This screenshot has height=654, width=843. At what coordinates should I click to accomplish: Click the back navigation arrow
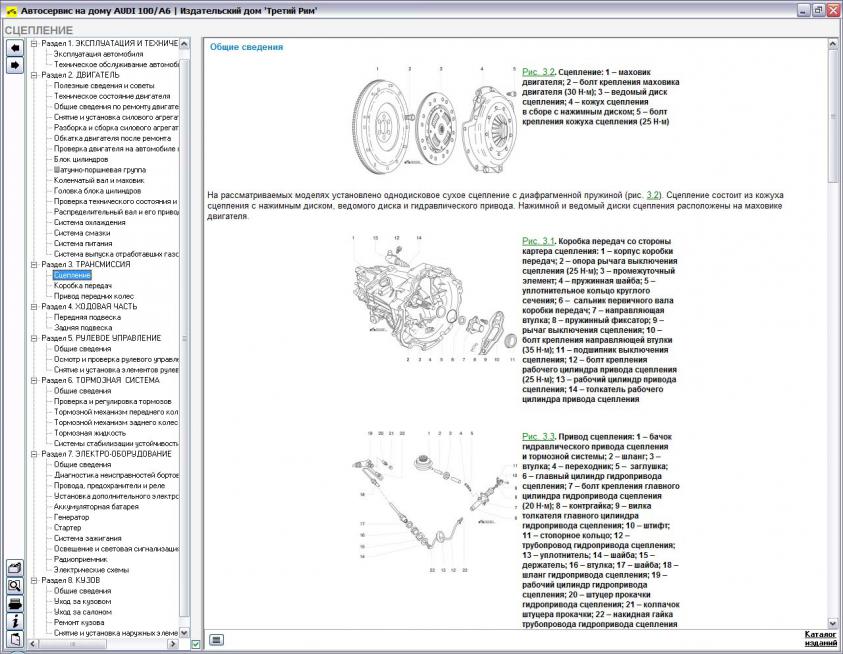[15, 48]
